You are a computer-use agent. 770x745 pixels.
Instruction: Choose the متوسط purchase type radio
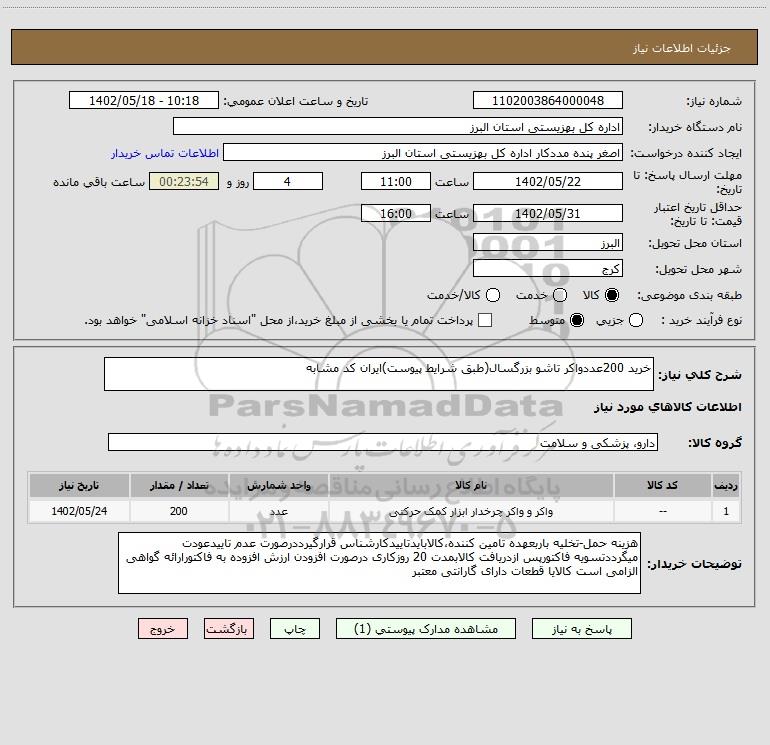tap(577, 320)
